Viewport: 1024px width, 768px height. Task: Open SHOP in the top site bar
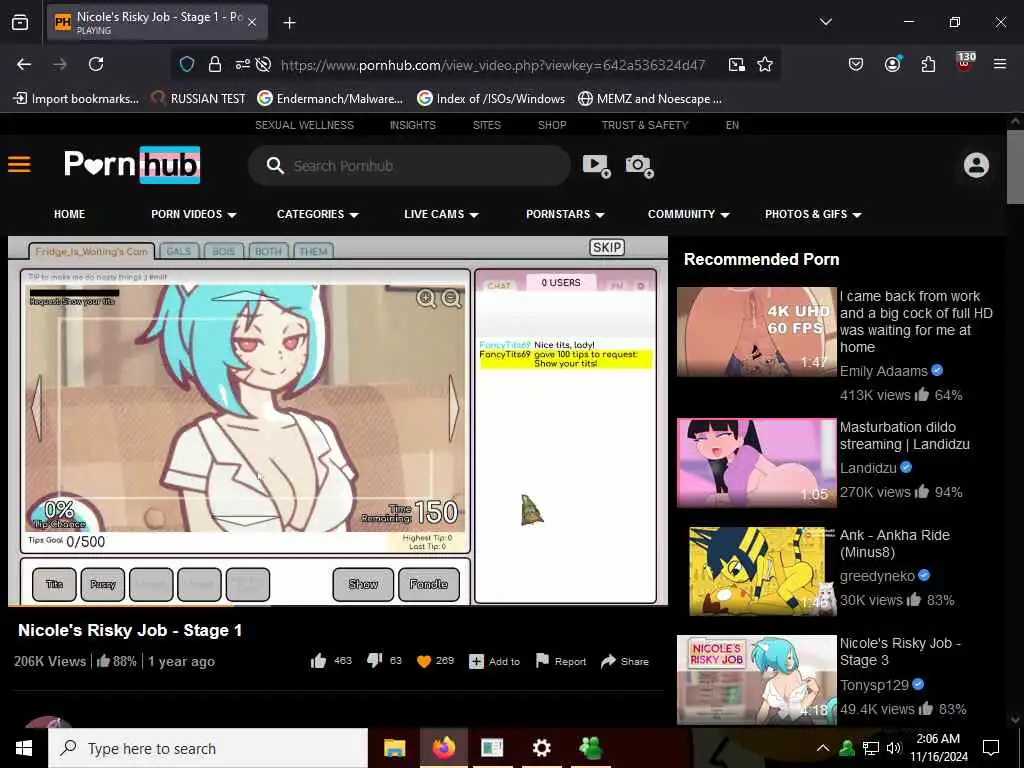(x=552, y=125)
